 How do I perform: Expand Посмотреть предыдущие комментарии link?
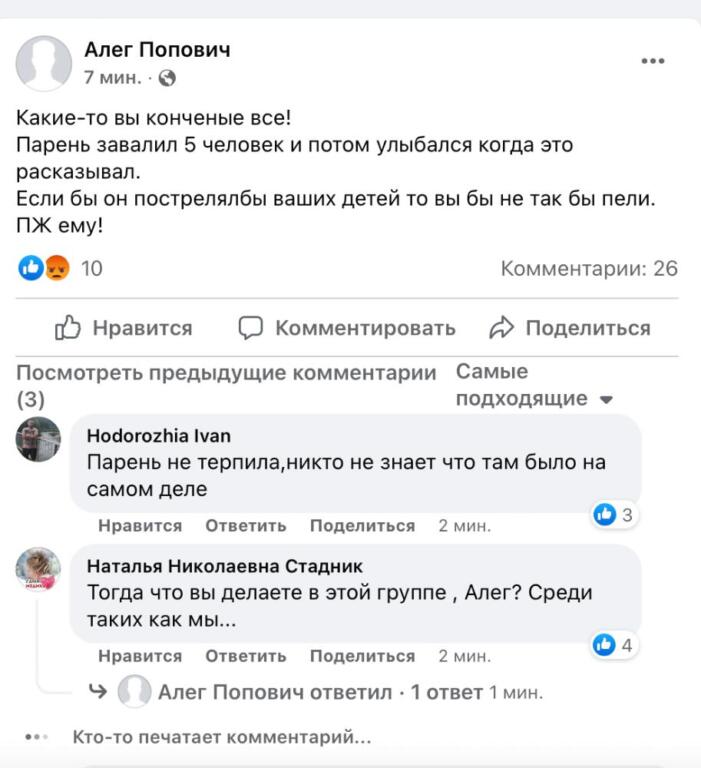[x=226, y=374]
